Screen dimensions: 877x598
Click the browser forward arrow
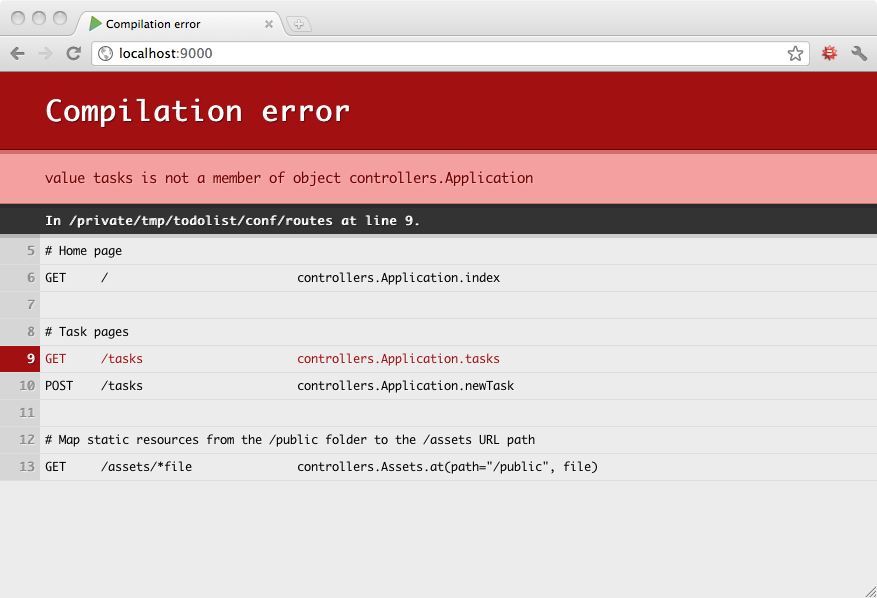[45, 54]
